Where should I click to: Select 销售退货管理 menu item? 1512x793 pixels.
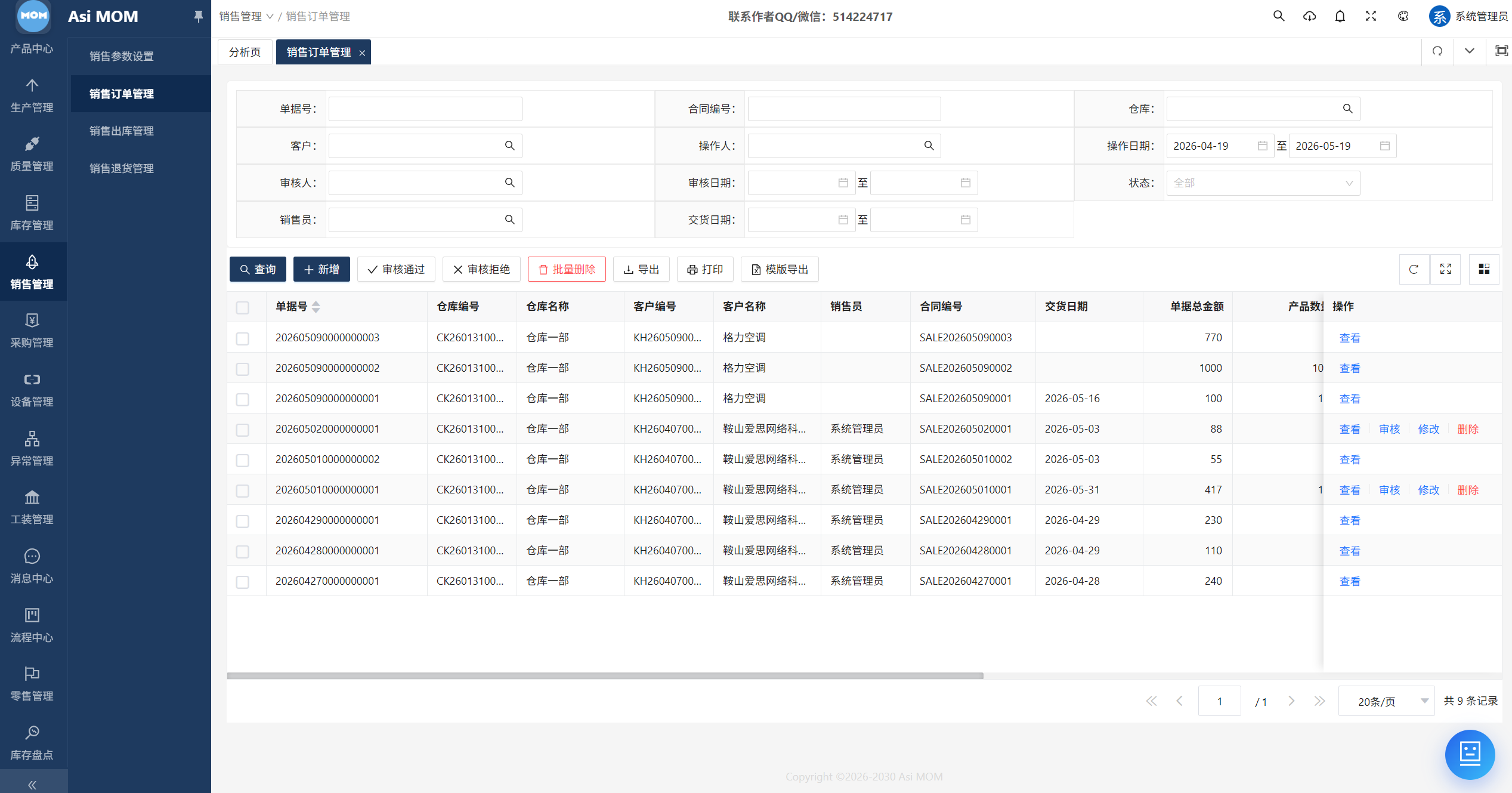[x=141, y=168]
